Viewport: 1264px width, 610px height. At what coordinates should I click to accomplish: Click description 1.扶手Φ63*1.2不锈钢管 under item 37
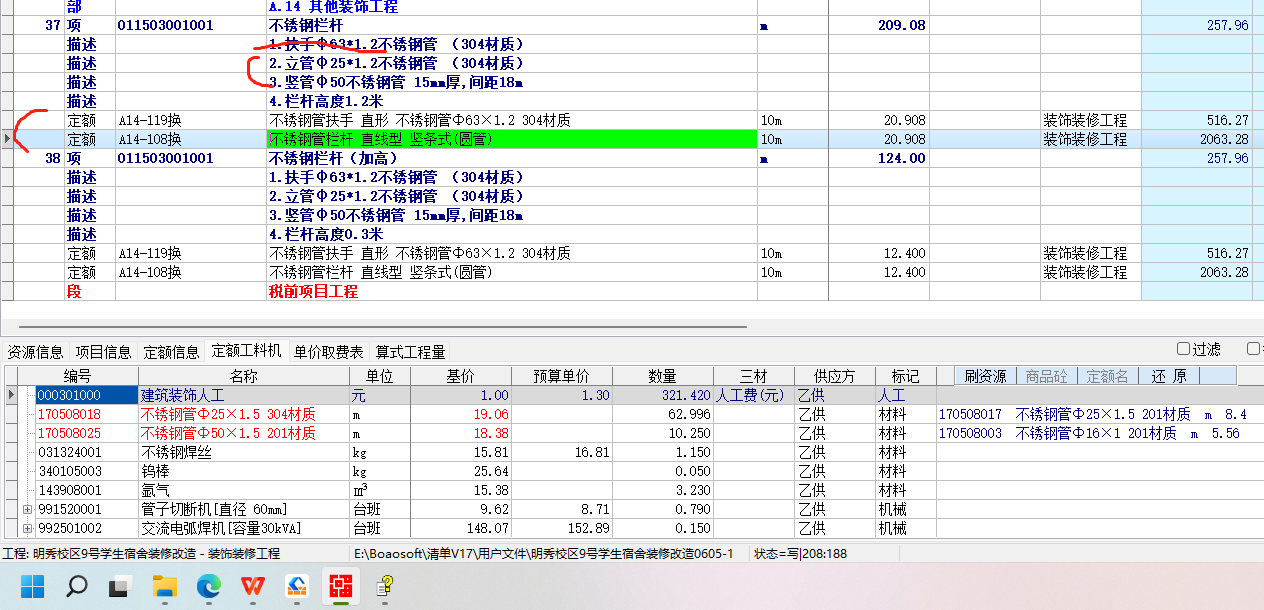396,44
